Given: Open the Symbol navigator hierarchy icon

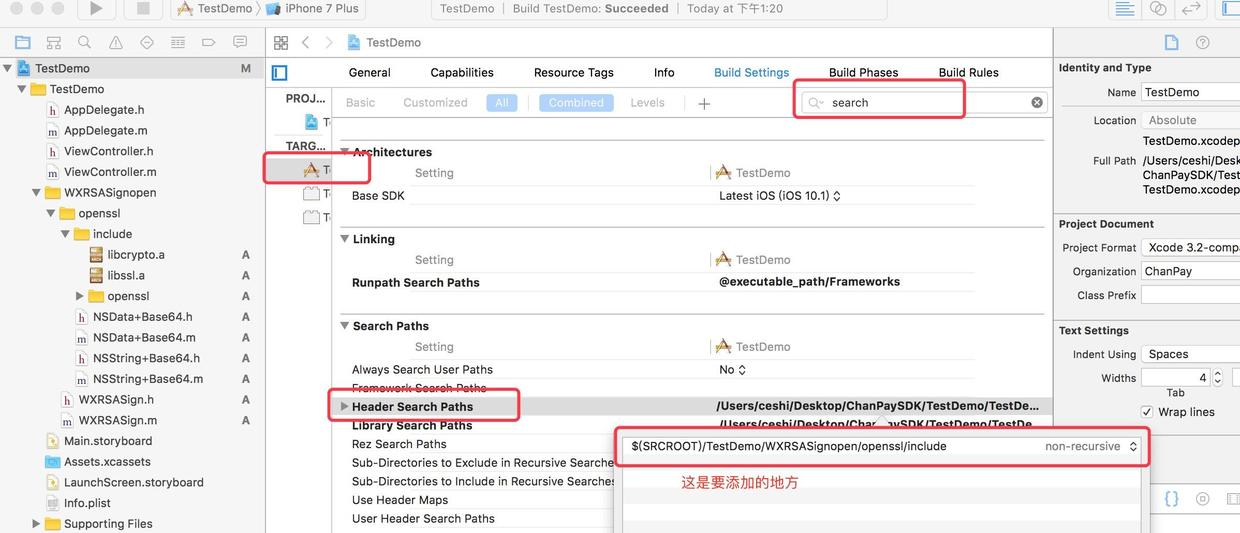Looking at the screenshot, I should point(54,43).
